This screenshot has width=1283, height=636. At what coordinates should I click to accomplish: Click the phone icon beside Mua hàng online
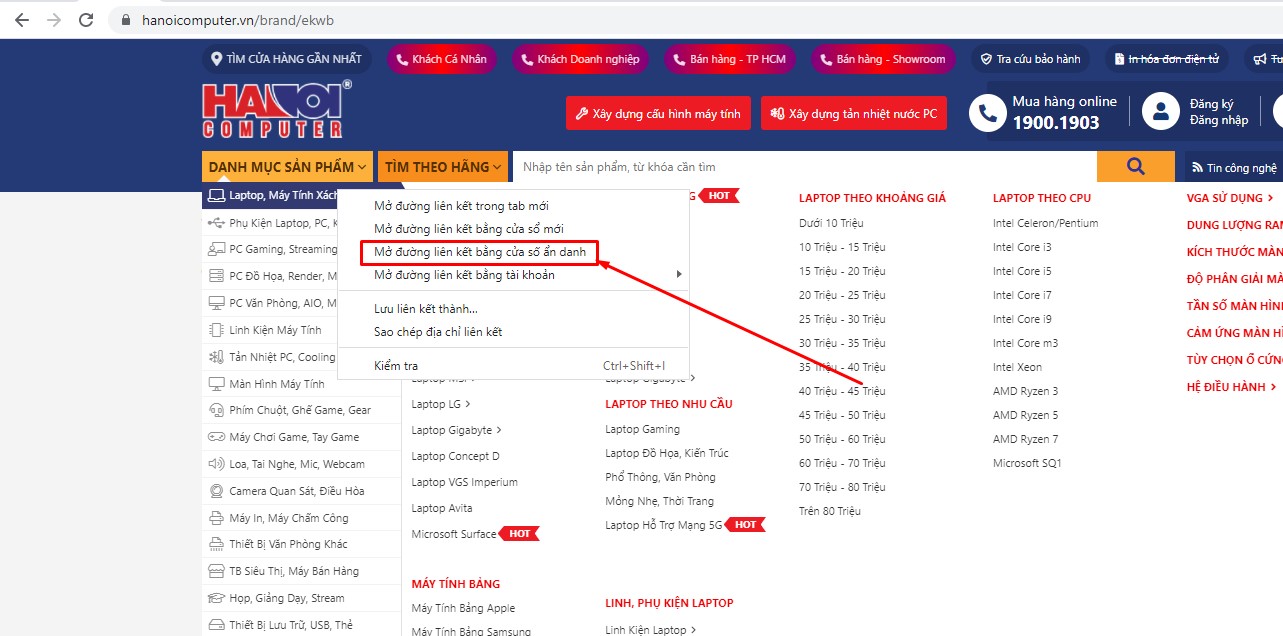coord(987,113)
